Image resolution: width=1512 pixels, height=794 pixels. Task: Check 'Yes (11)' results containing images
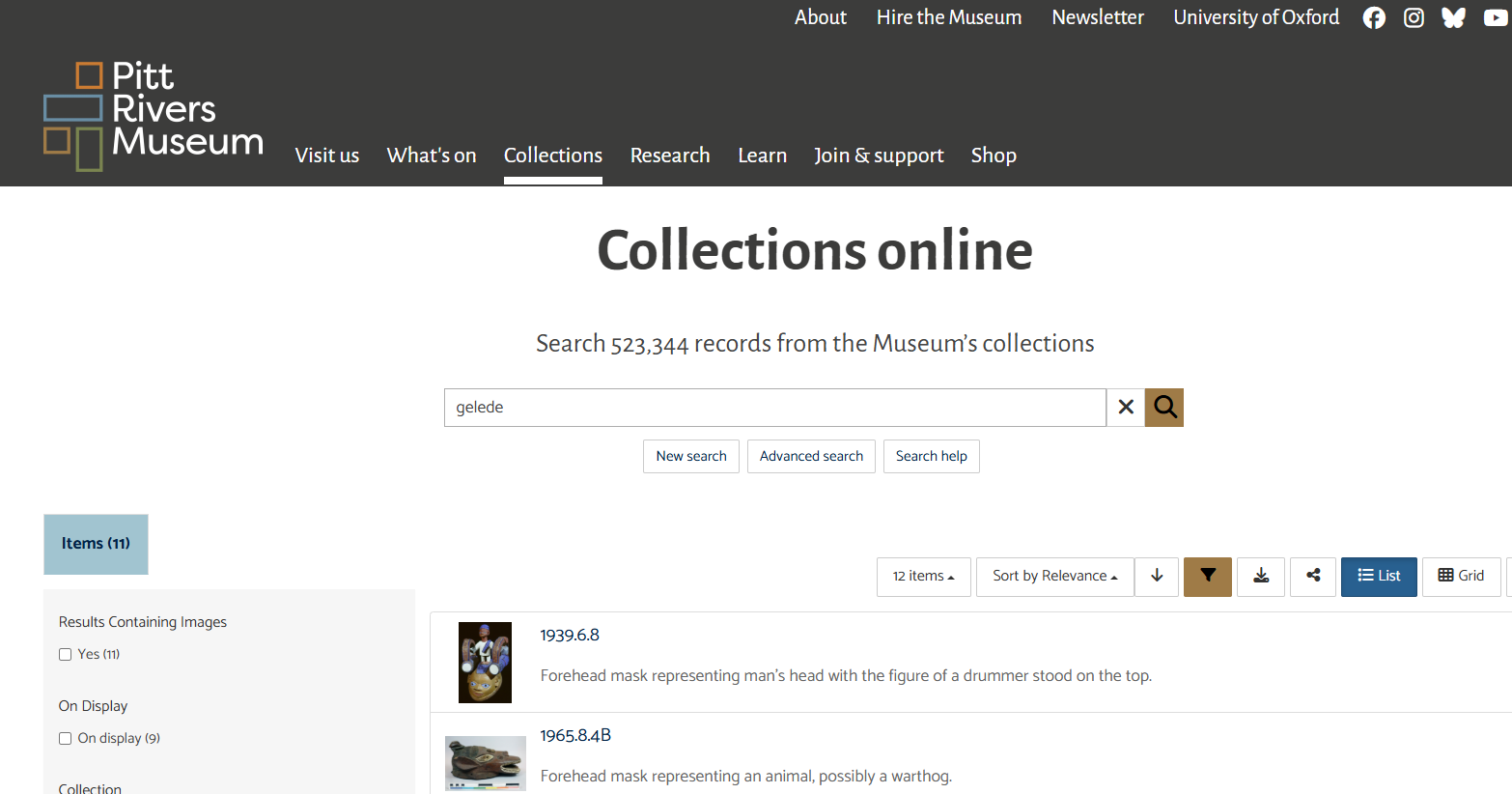[x=66, y=655]
